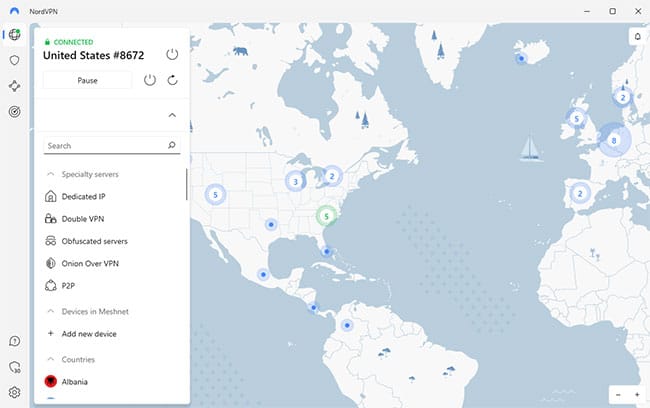Click the refresh server icon

click(172, 80)
